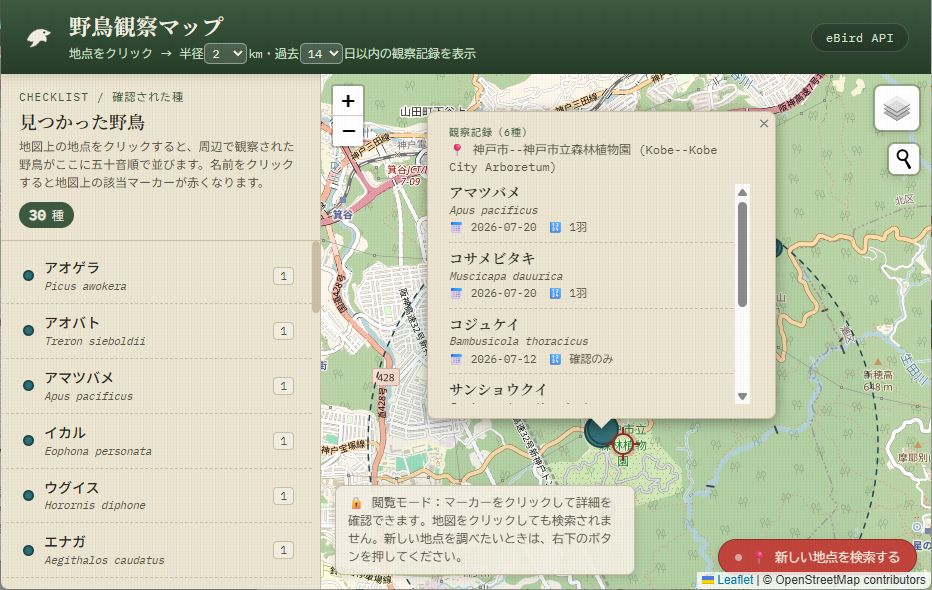Select イカル in the checklist

tap(157, 441)
